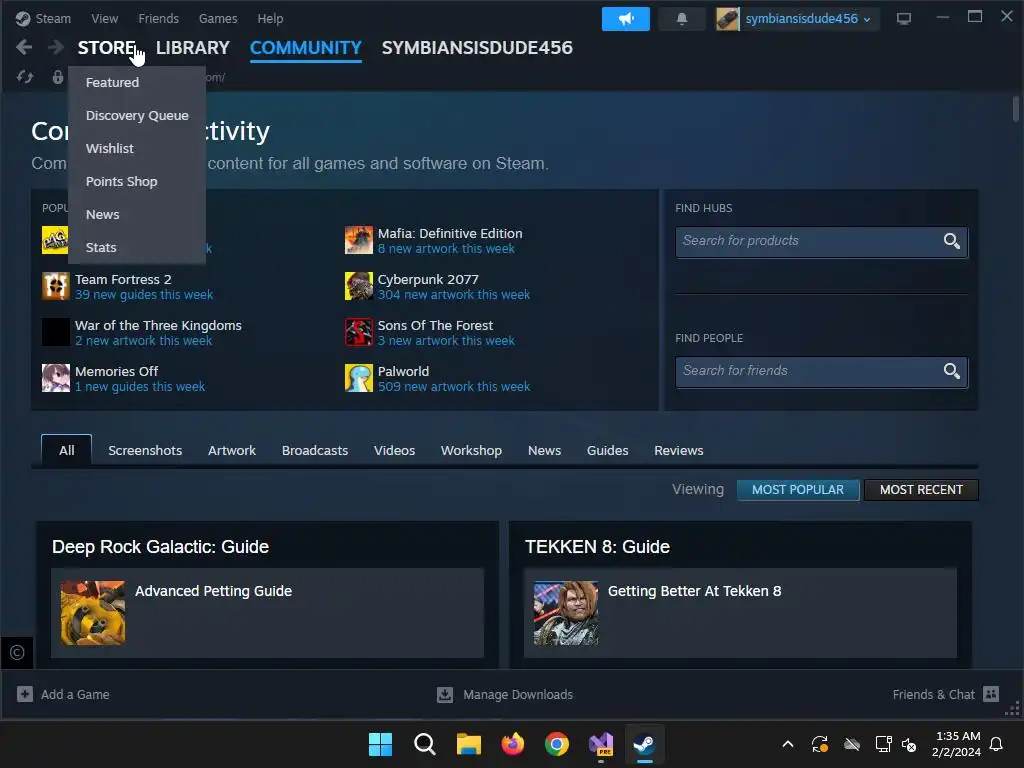This screenshot has height=768, width=1024.
Task: Select Stats in the Store dropdown
Action: 101,248
